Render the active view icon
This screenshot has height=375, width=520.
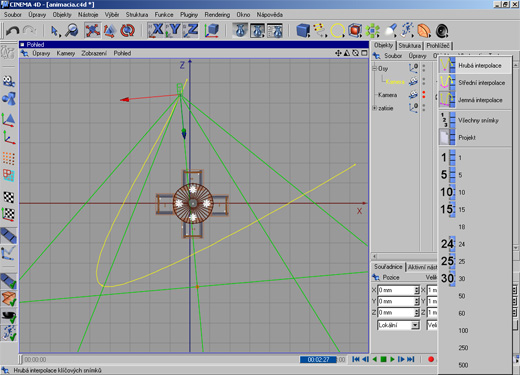[x=240, y=30]
